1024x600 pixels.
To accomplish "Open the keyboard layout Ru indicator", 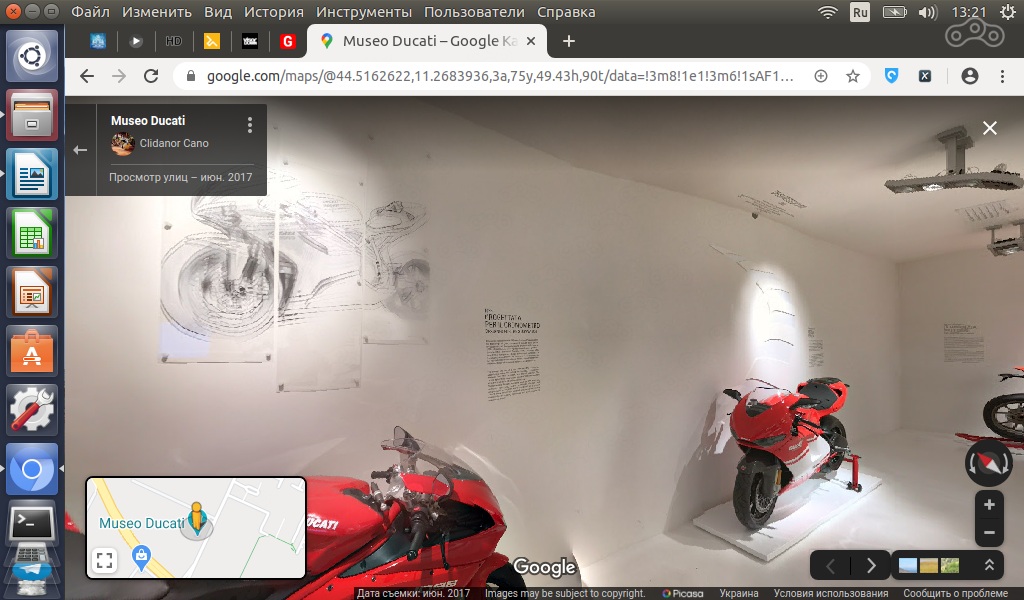I will 860,12.
